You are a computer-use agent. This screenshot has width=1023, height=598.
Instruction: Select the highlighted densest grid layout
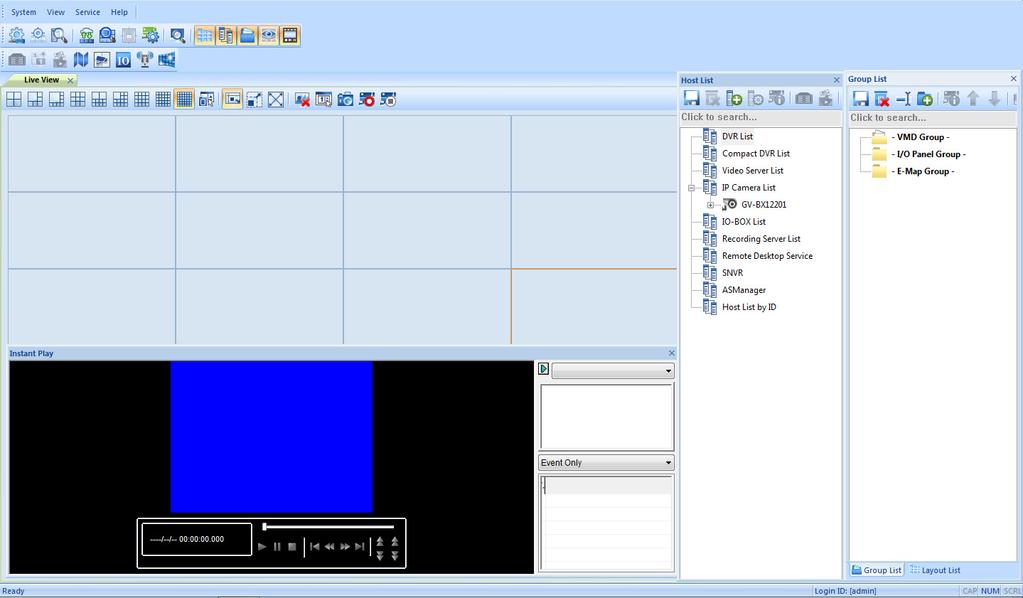(185, 99)
